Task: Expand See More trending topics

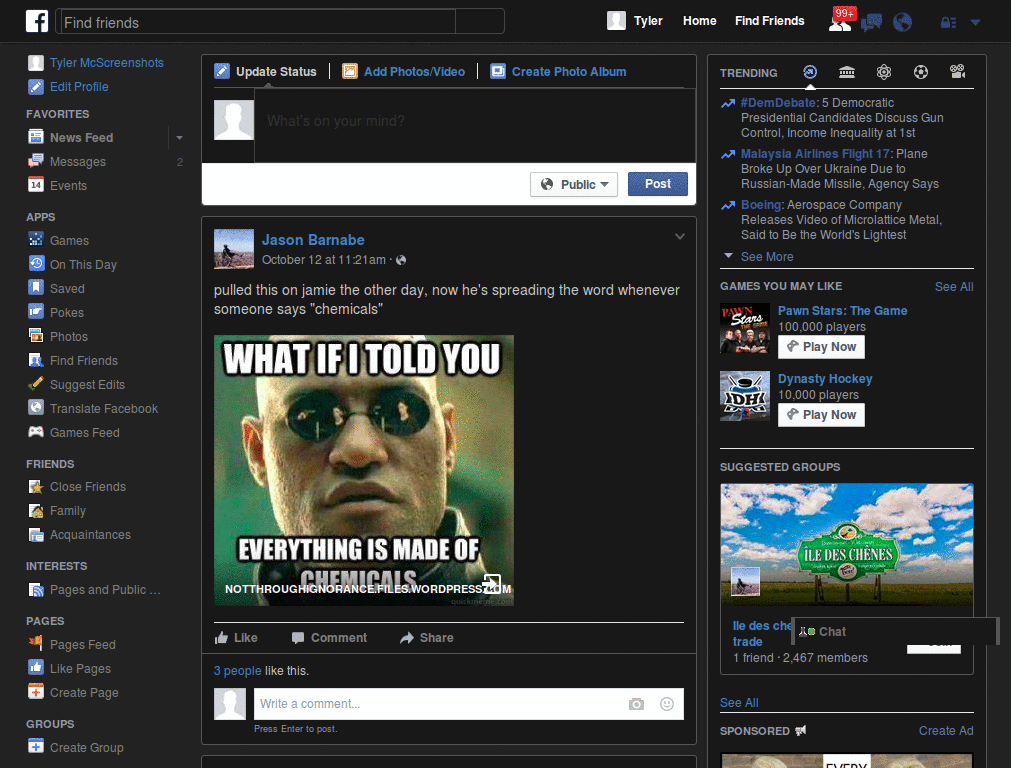Action: coord(767,257)
